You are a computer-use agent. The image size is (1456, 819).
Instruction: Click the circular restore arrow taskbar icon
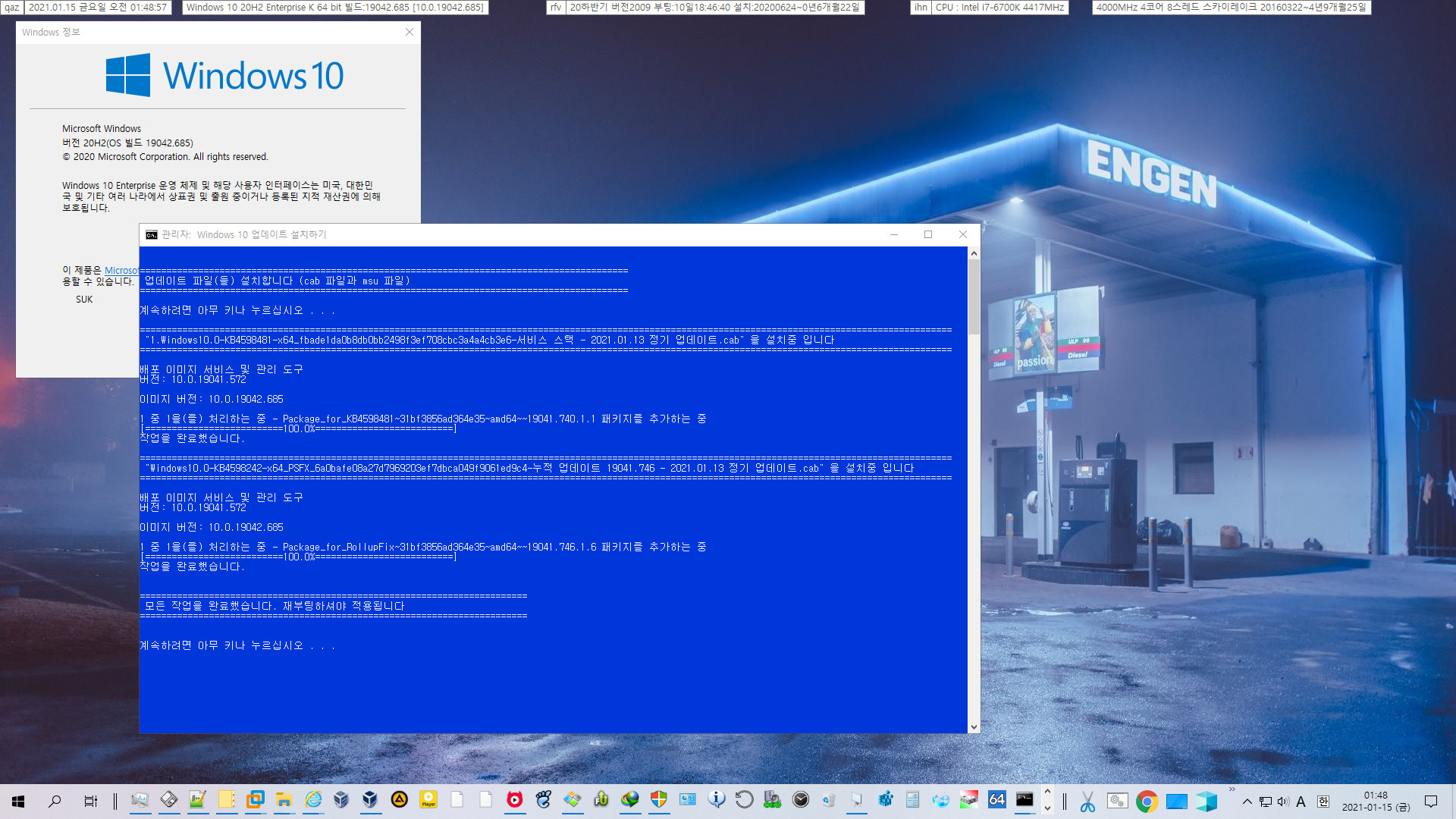[x=745, y=800]
